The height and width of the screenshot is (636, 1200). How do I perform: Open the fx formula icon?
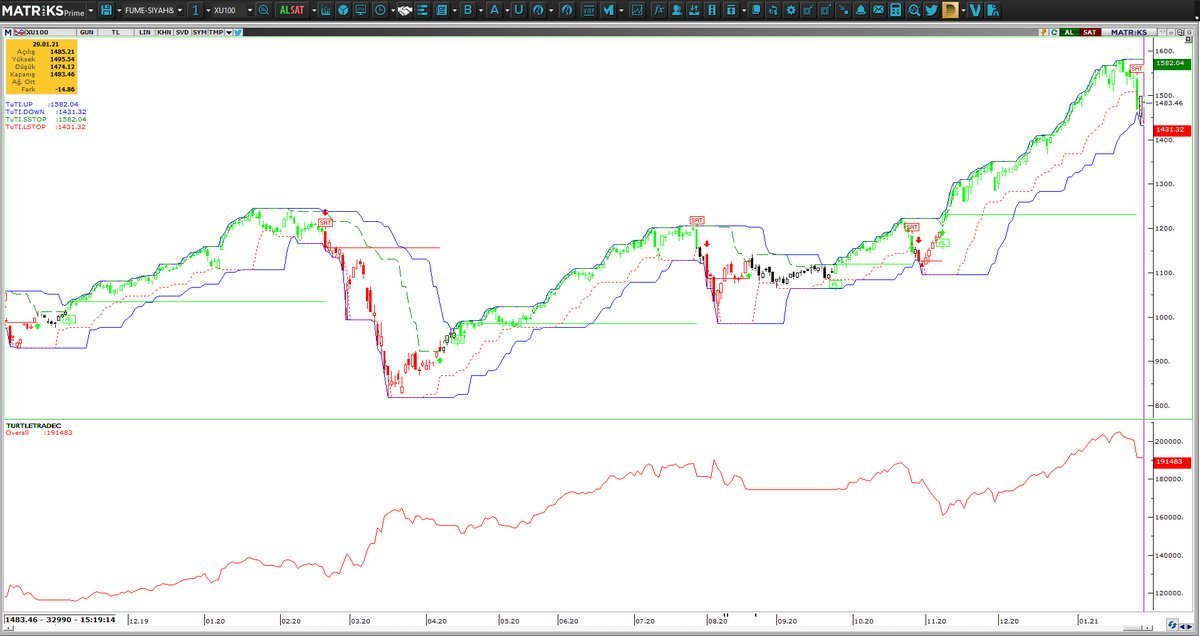[659, 10]
